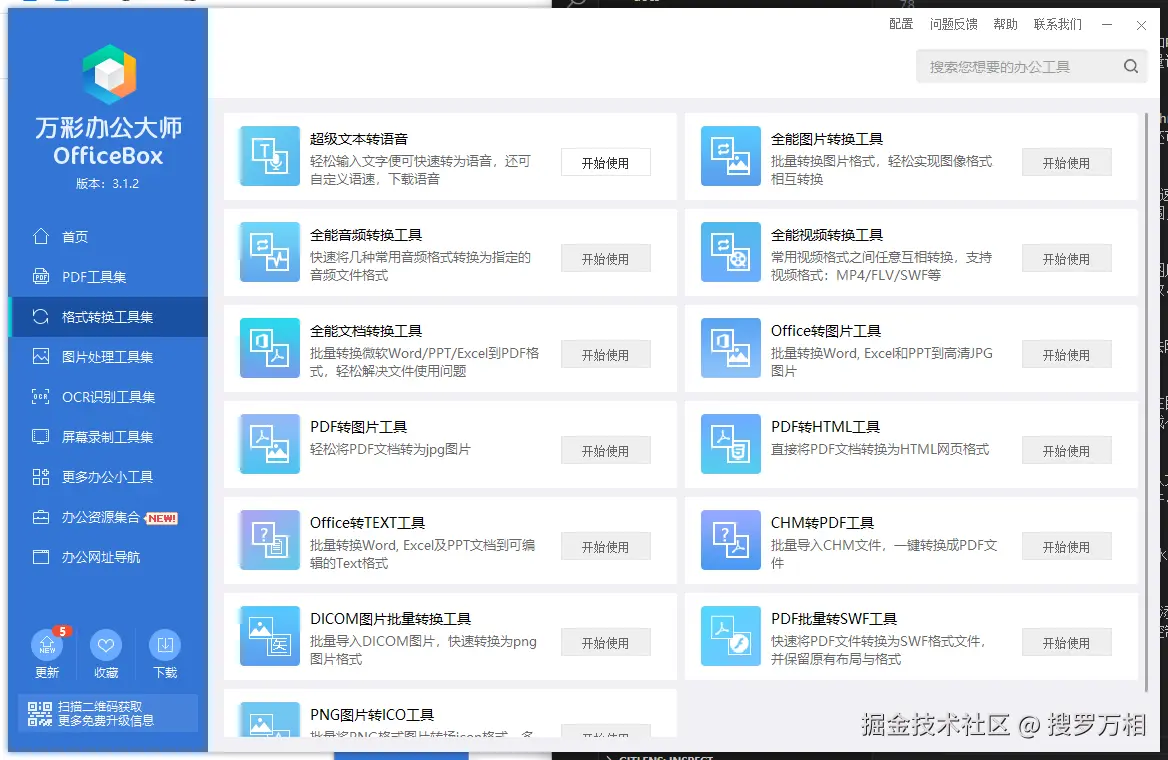Open OCR识别工具集 section
The height and width of the screenshot is (760, 1168).
[x=108, y=396]
